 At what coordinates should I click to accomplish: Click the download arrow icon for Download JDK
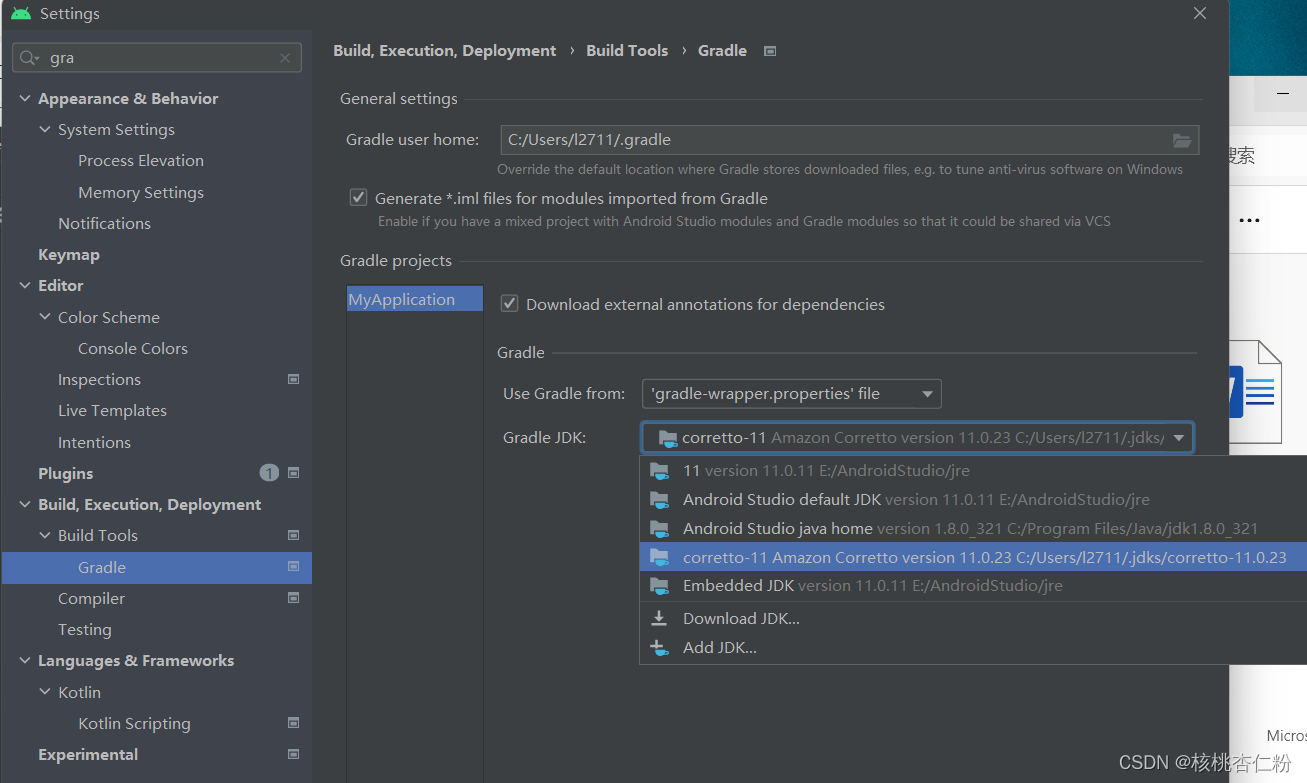(660, 617)
